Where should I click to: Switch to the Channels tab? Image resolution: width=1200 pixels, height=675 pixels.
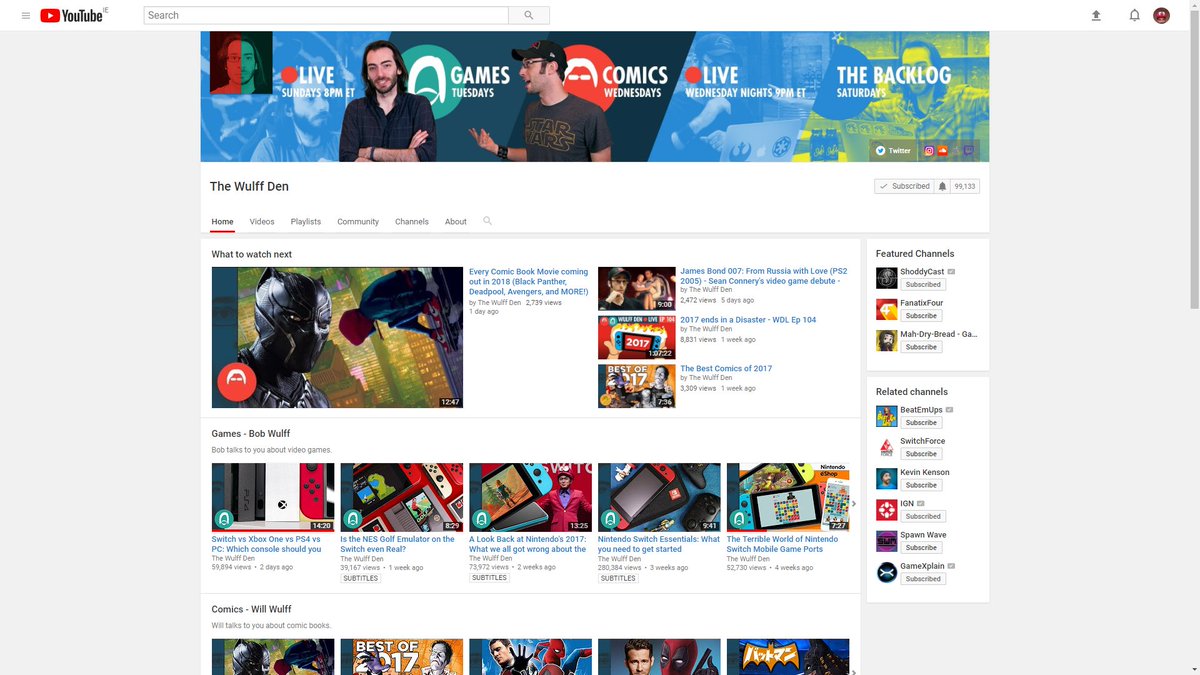[412, 221]
